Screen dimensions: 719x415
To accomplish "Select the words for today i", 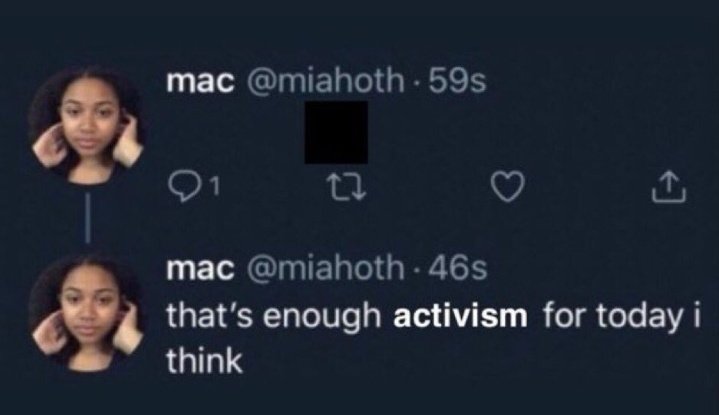I will coord(622,316).
